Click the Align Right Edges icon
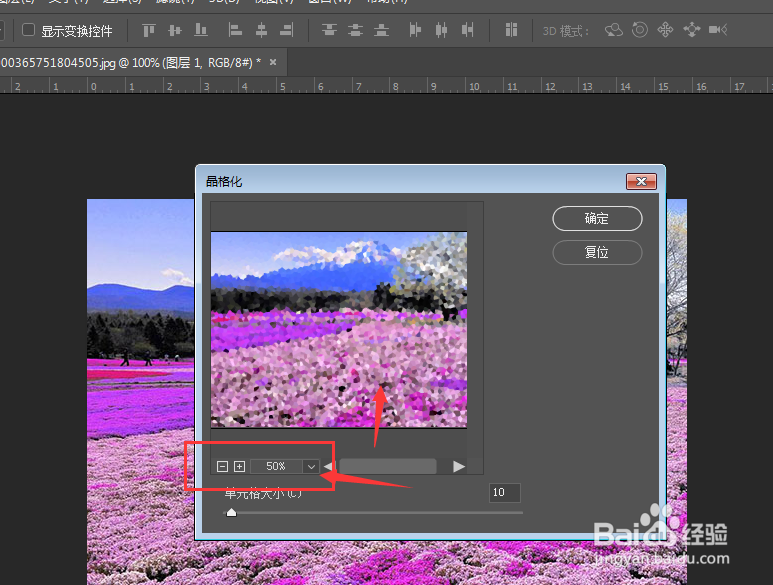The image size is (773, 585). [x=286, y=31]
